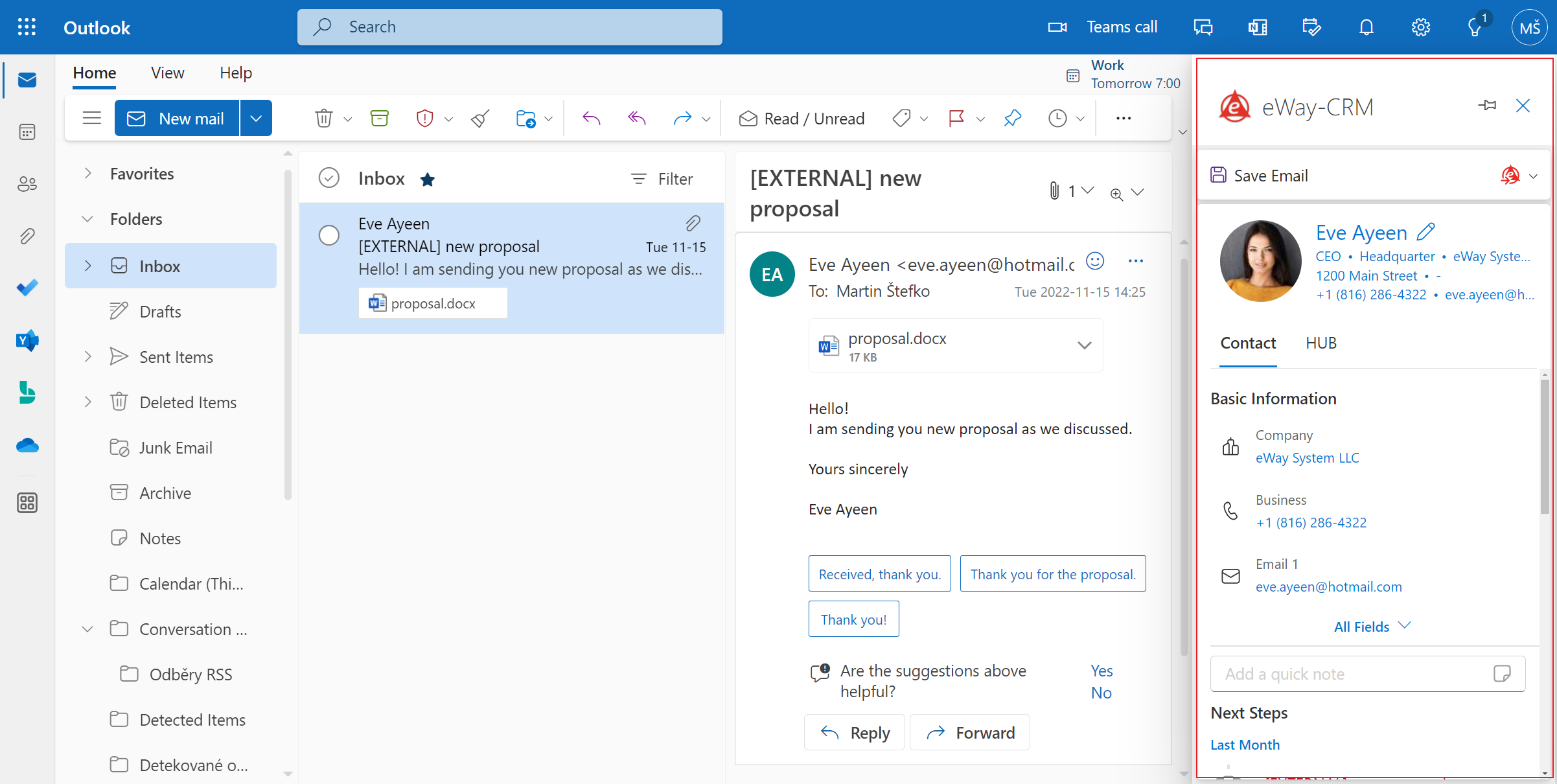Open the Notifications bell in header
Viewport: 1557px width, 784px height.
(x=1366, y=27)
